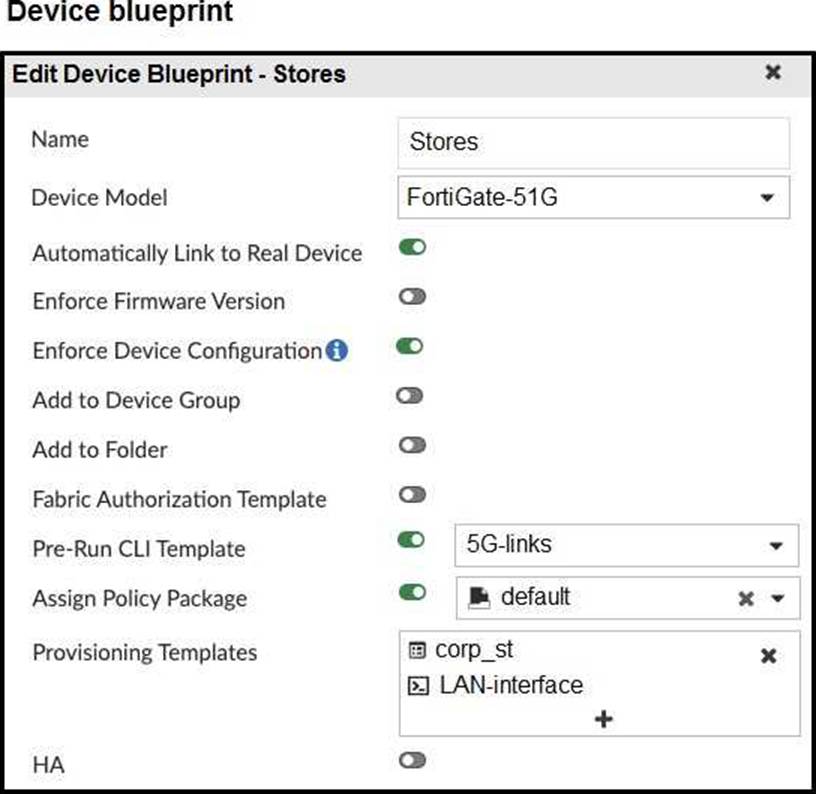This screenshot has width=816, height=794.
Task: Enable the Enforce Firmware Version toggle
Action: point(411,297)
